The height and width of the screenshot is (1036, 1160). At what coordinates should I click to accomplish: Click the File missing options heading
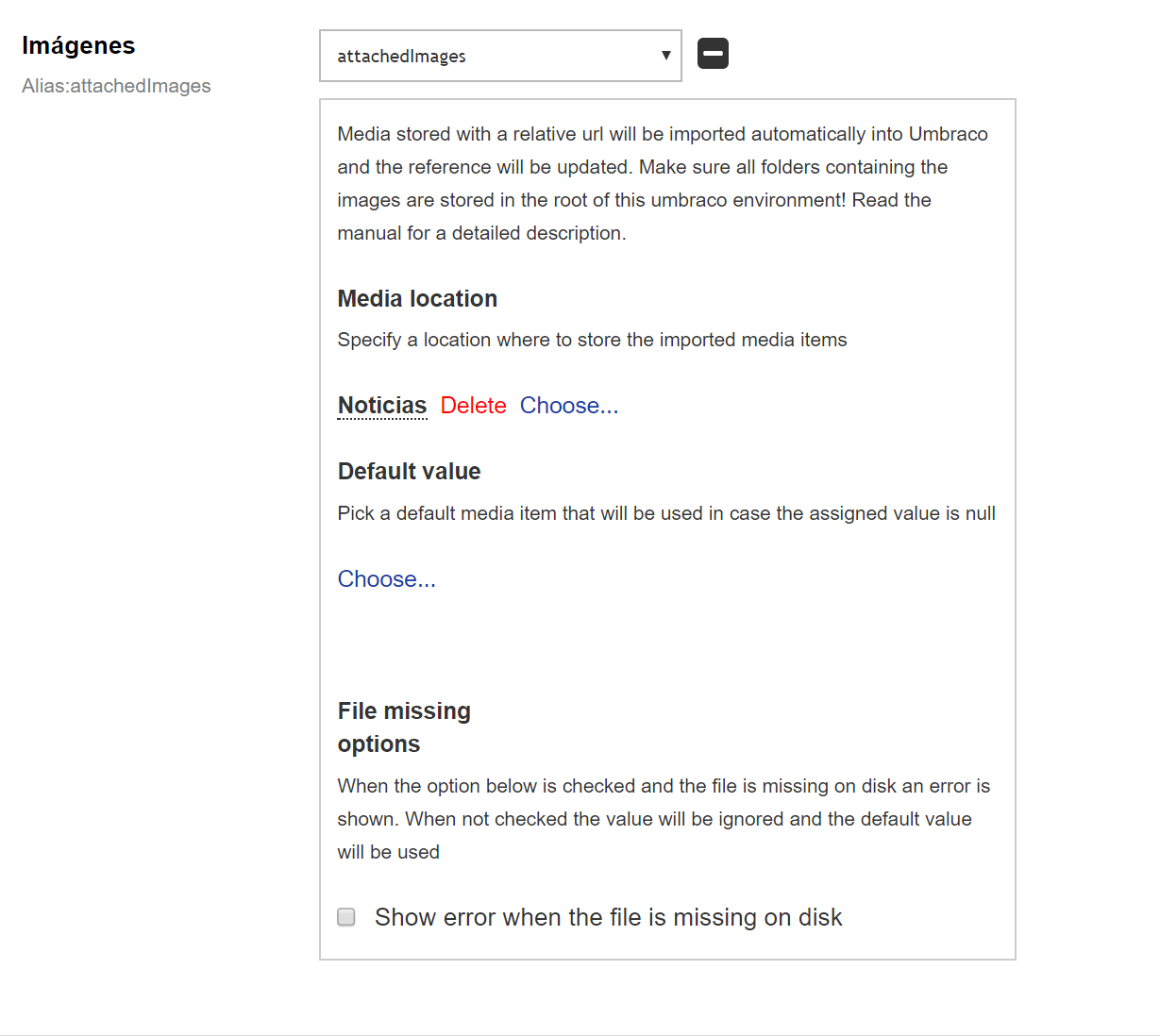point(404,727)
